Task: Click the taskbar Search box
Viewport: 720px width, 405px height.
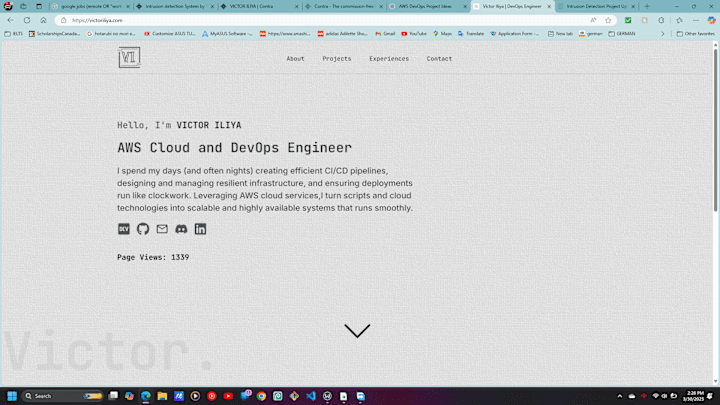Action: click(62, 396)
